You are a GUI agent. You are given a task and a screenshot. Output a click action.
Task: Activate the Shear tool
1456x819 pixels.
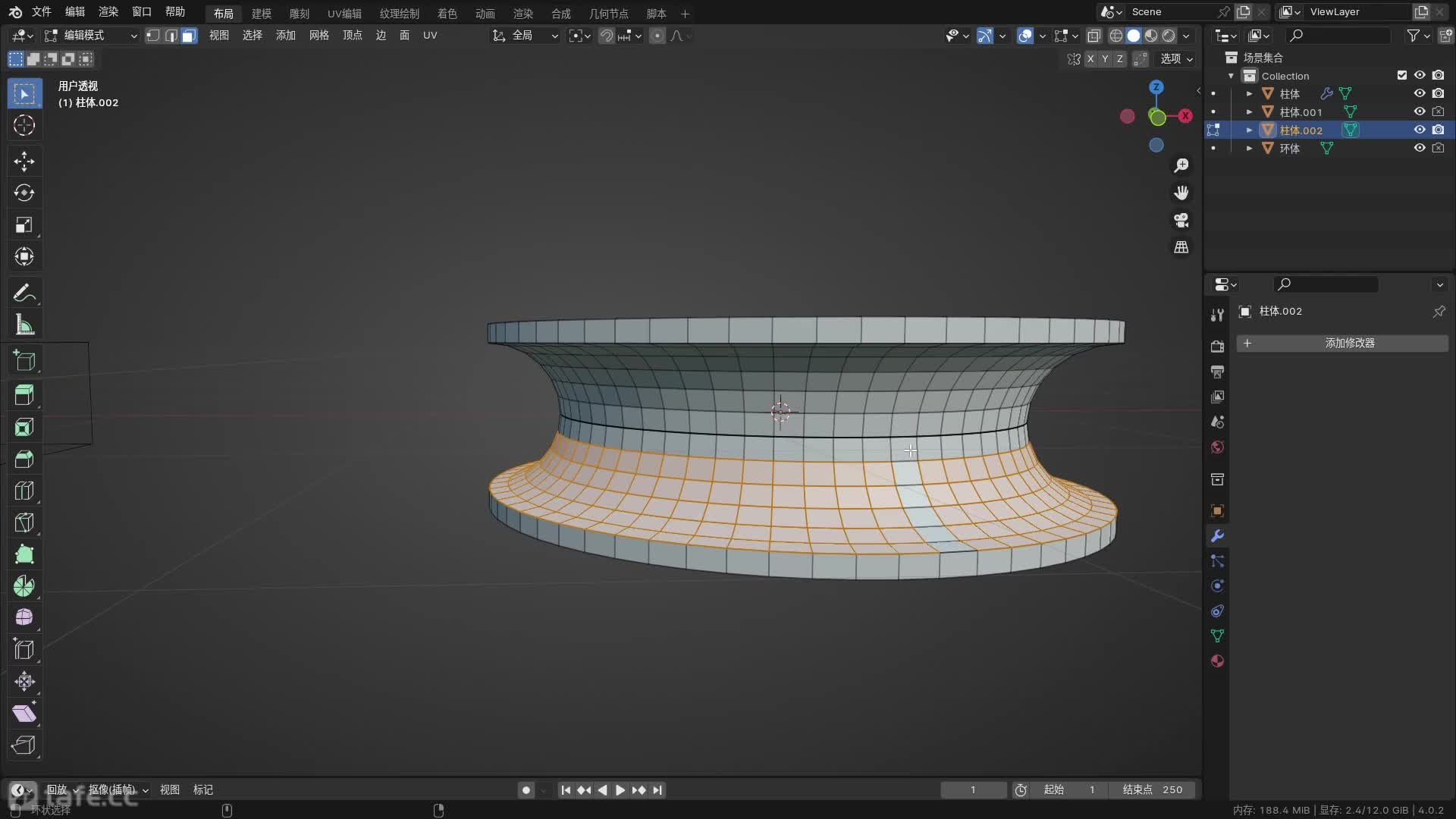point(24,714)
